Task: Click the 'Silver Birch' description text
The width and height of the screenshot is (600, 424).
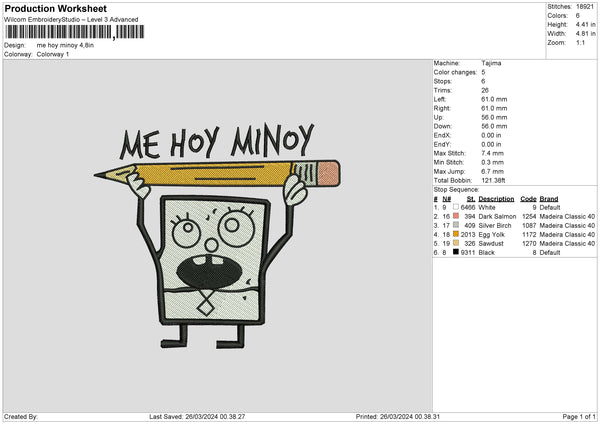Action: [495, 225]
